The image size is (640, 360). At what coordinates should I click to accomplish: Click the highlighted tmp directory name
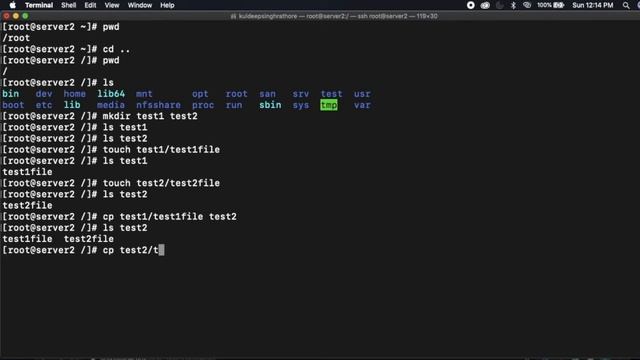(329, 105)
